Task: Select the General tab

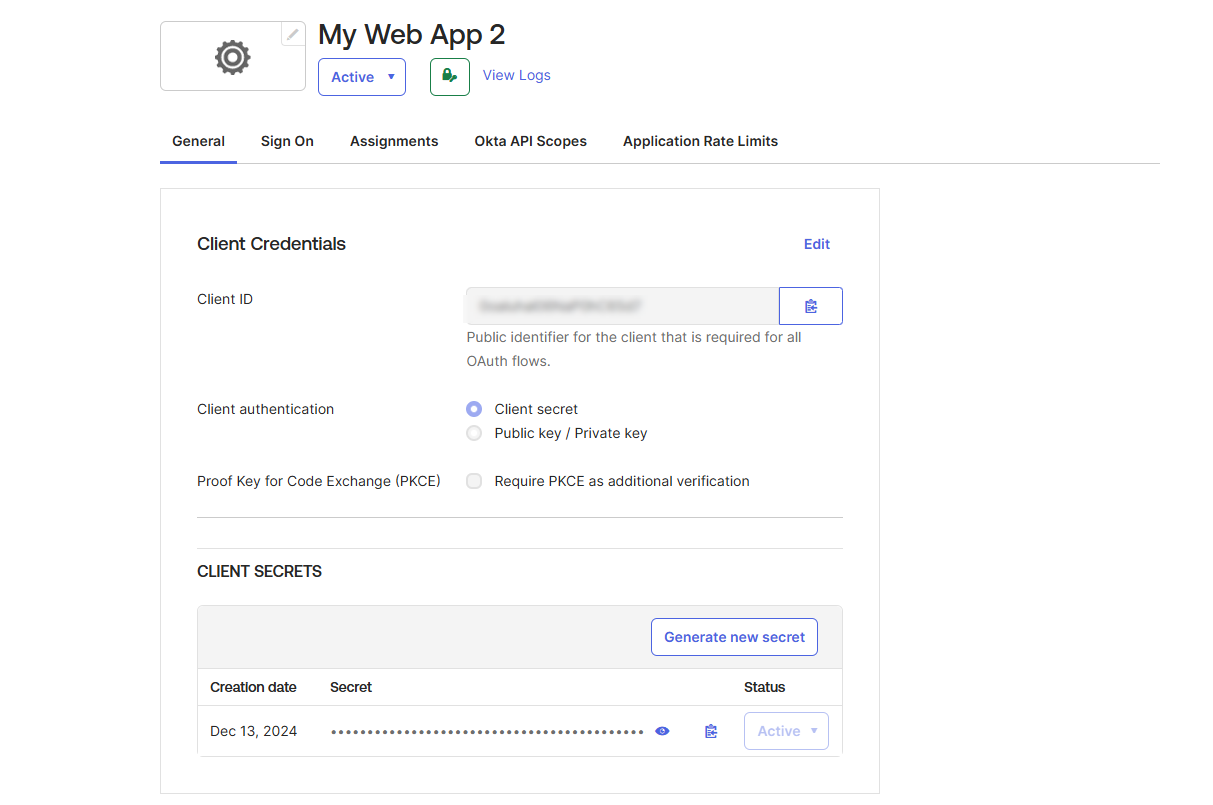Action: click(198, 141)
